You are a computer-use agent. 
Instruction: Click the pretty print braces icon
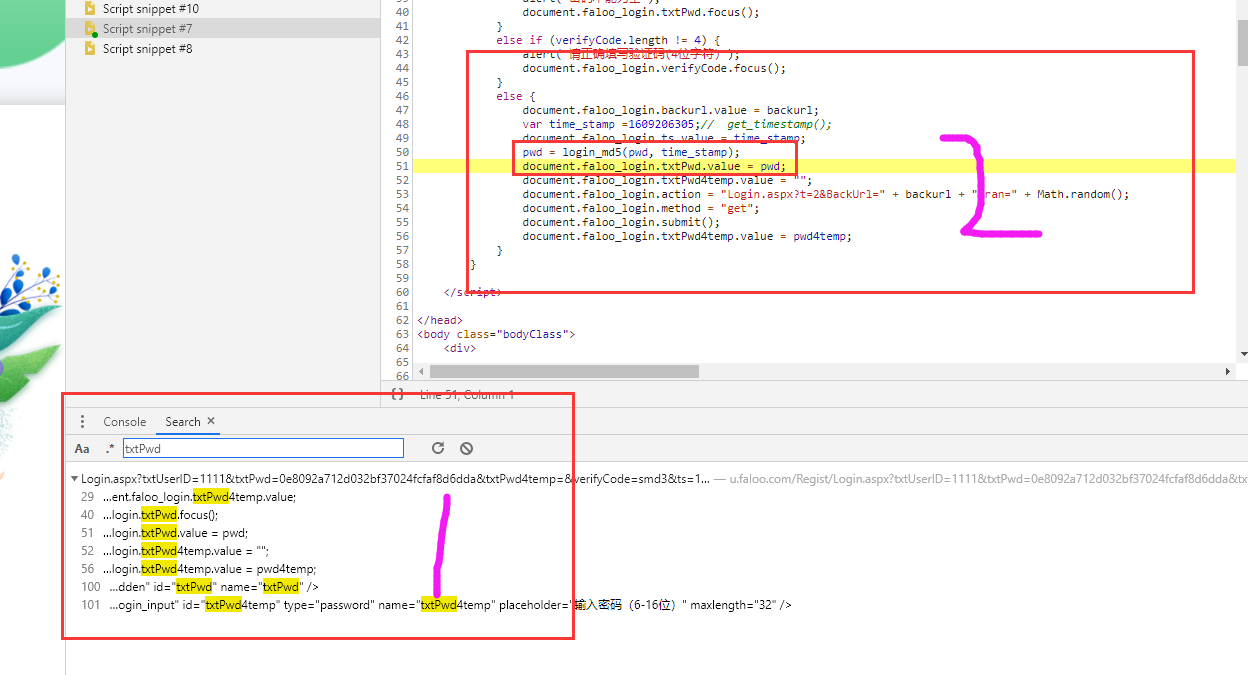(x=397, y=394)
